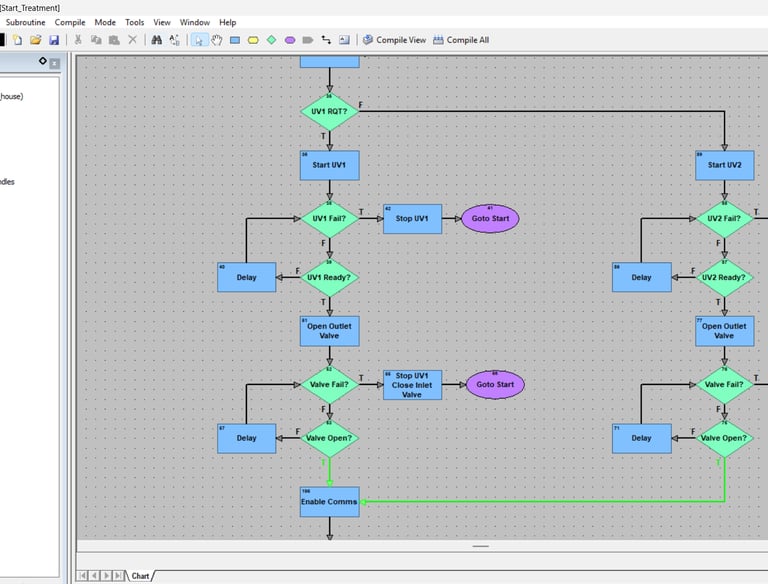Open the Window menu
The width and height of the screenshot is (768, 584).
coord(195,23)
